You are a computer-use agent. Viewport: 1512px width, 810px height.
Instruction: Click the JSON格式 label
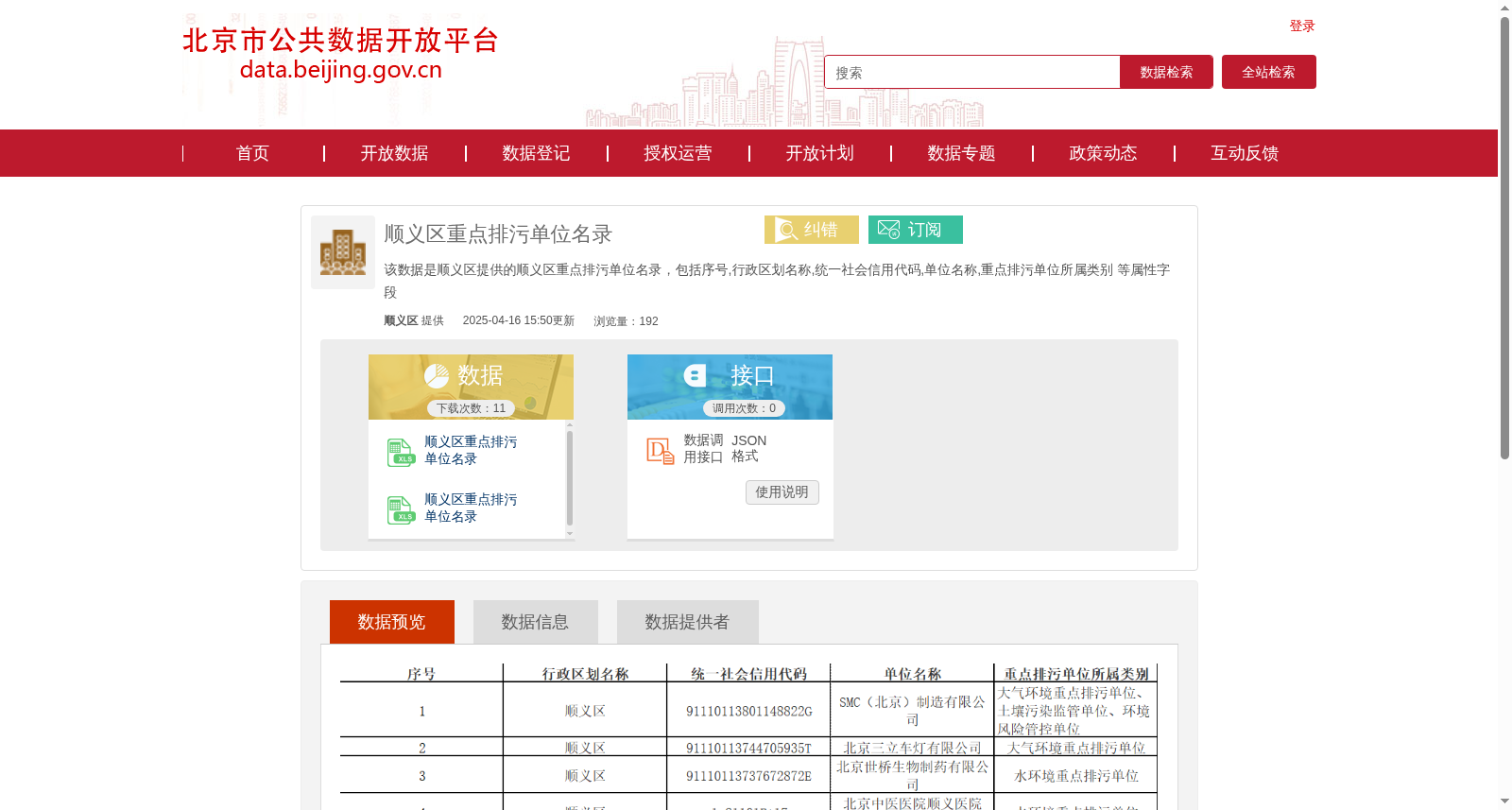(x=748, y=449)
